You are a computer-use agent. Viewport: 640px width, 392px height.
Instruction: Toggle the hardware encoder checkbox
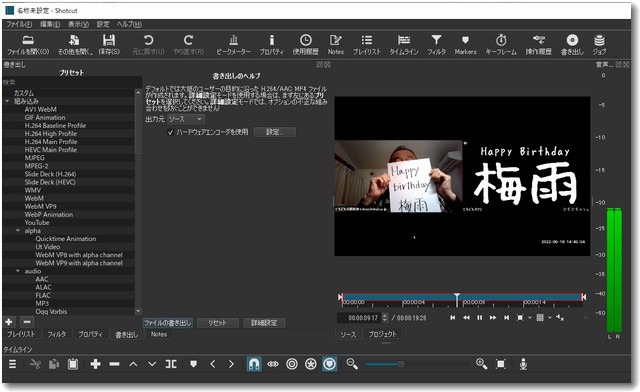point(171,132)
